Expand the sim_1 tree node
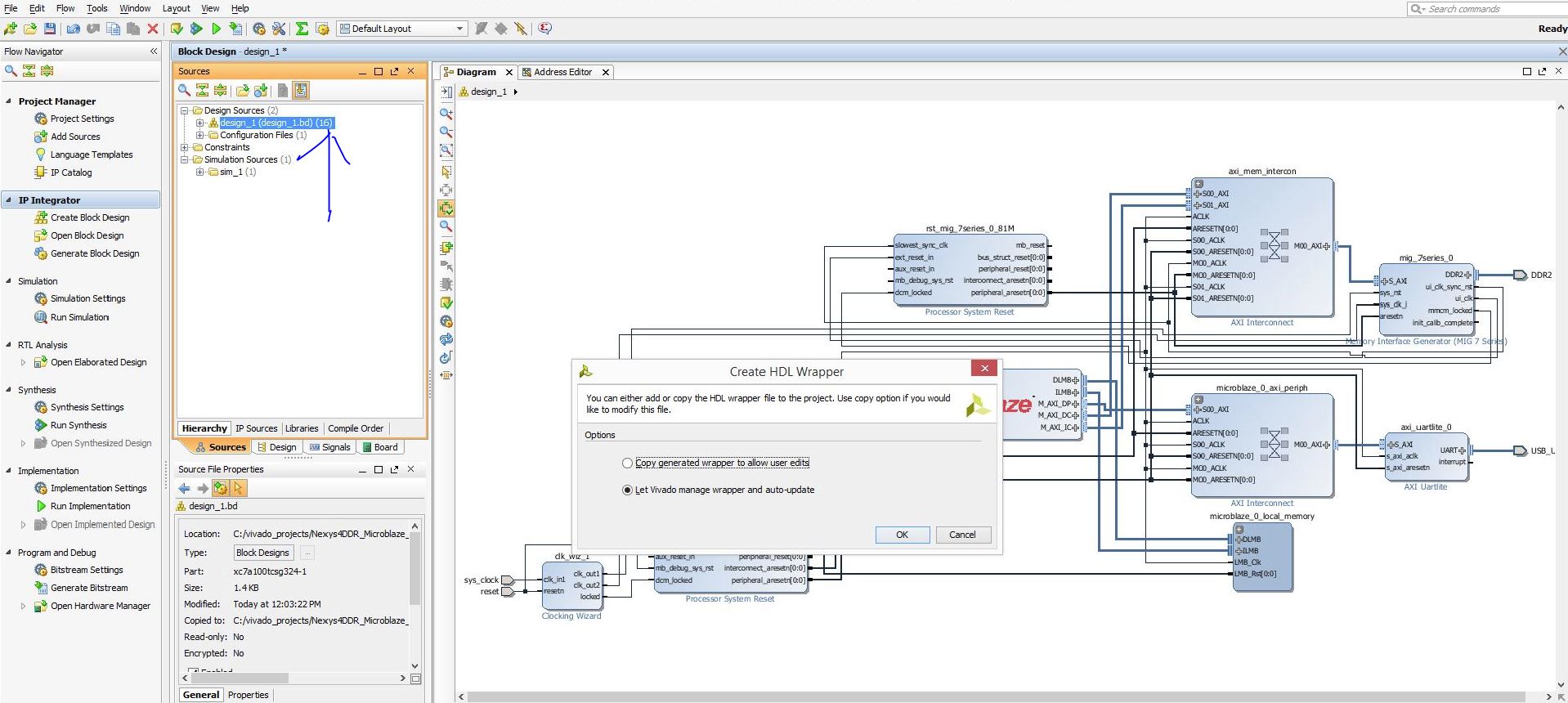 (x=200, y=172)
